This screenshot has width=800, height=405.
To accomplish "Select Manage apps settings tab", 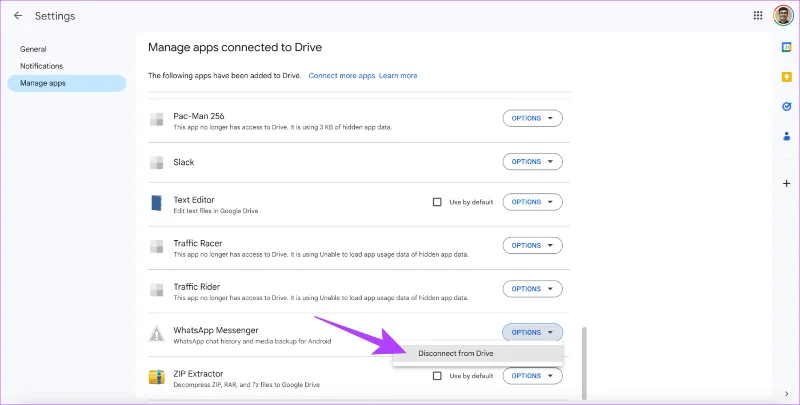I will [67, 83].
